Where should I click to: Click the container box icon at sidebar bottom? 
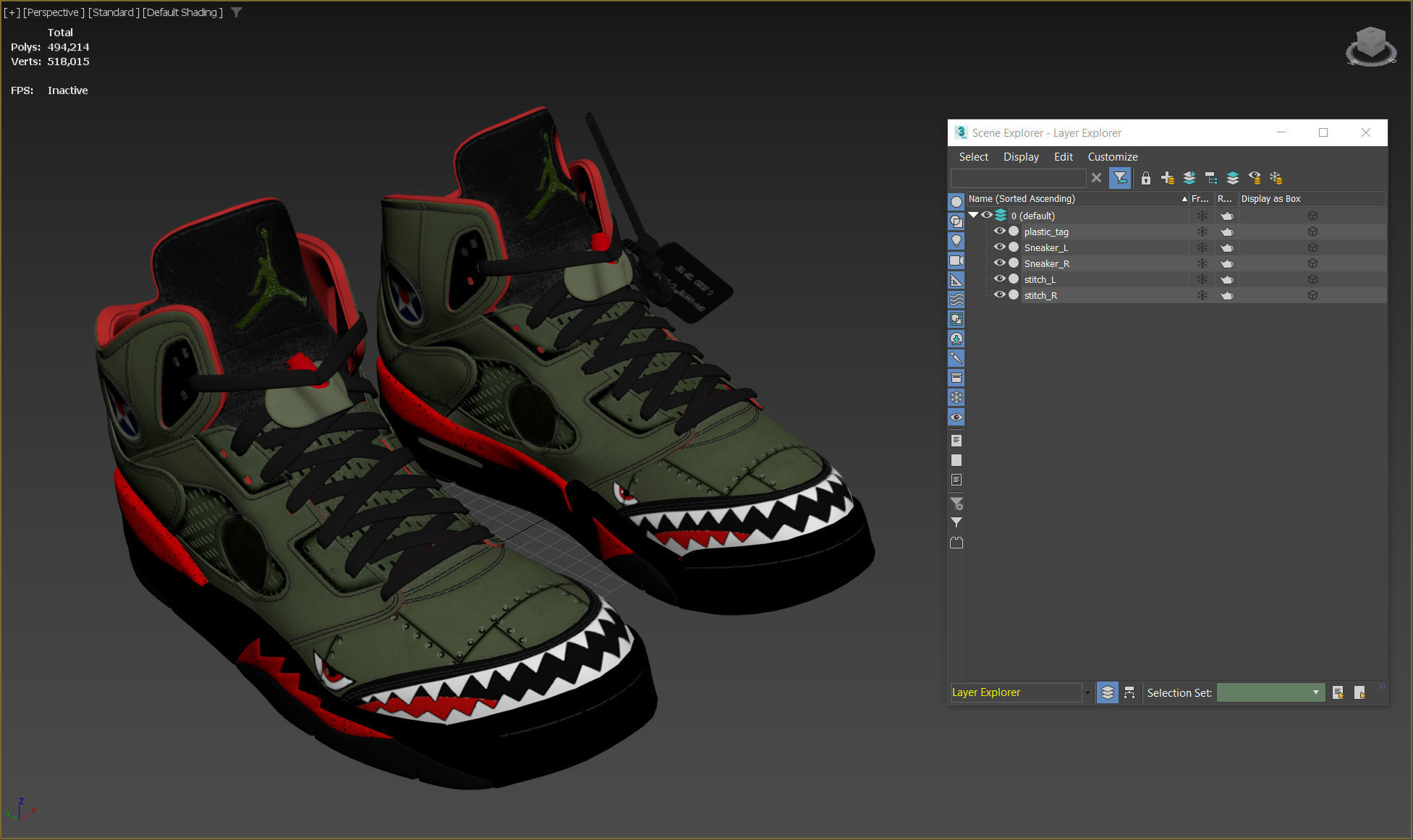tap(956, 543)
